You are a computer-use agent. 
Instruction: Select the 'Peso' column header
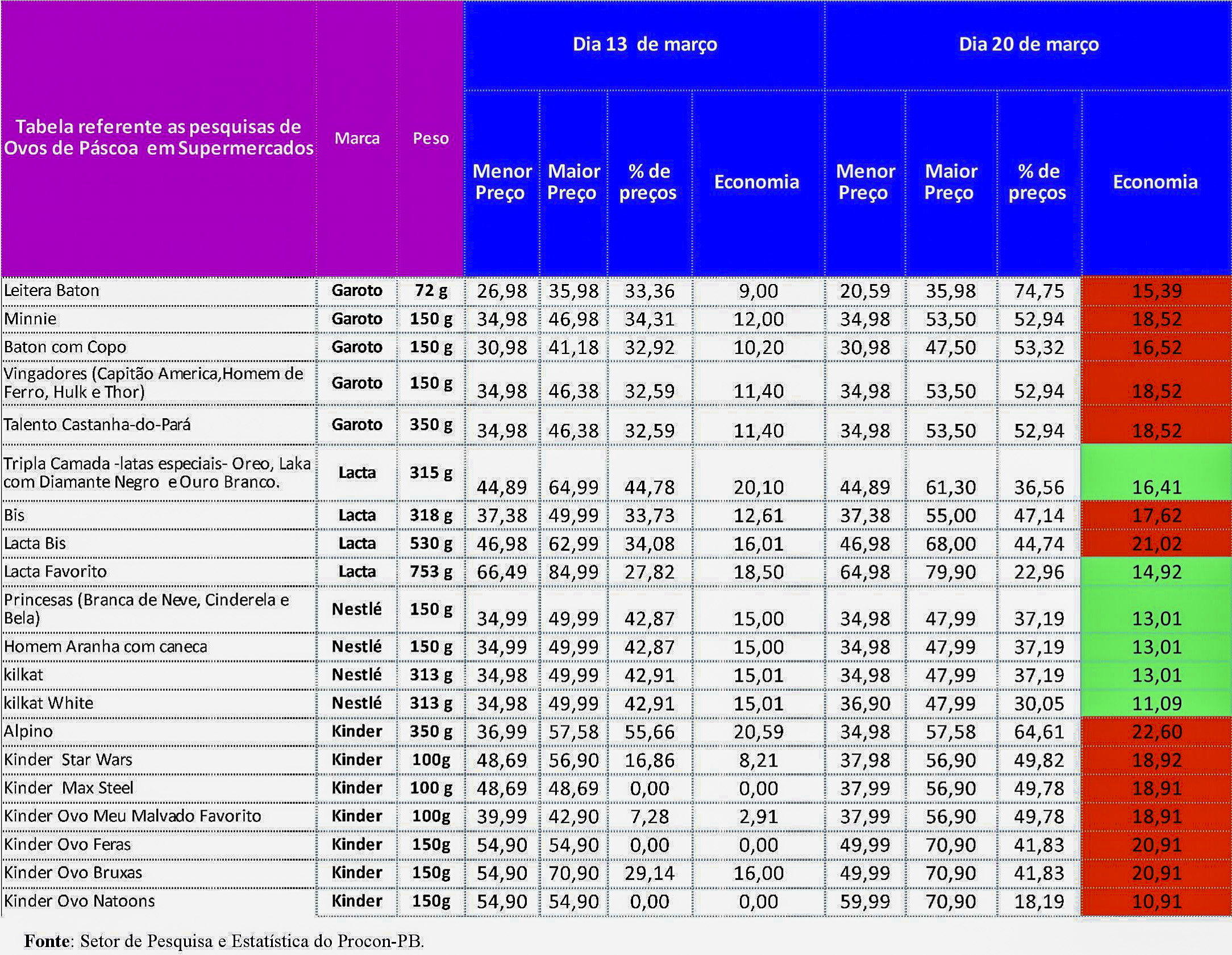[x=431, y=138]
